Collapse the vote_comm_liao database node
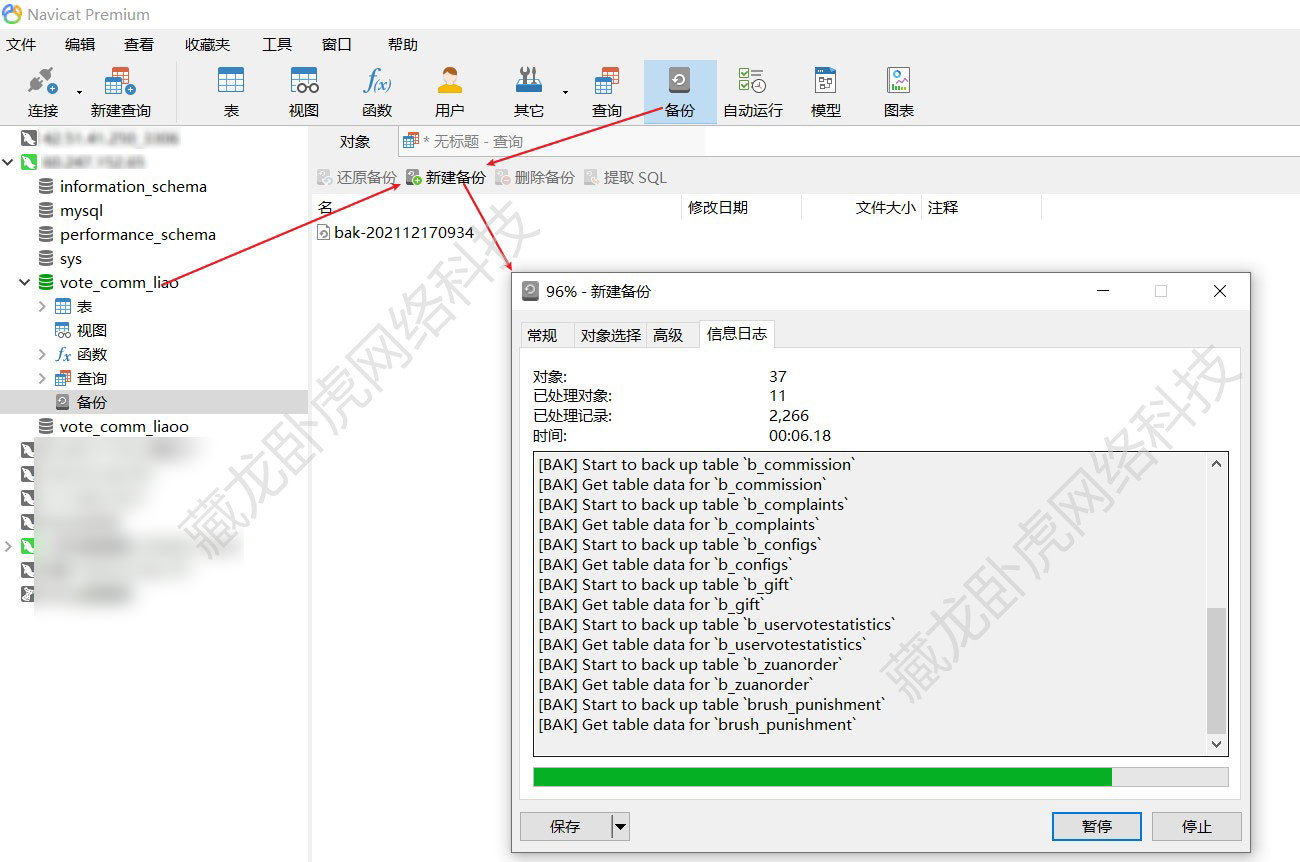The width and height of the screenshot is (1300, 862). coord(24,282)
